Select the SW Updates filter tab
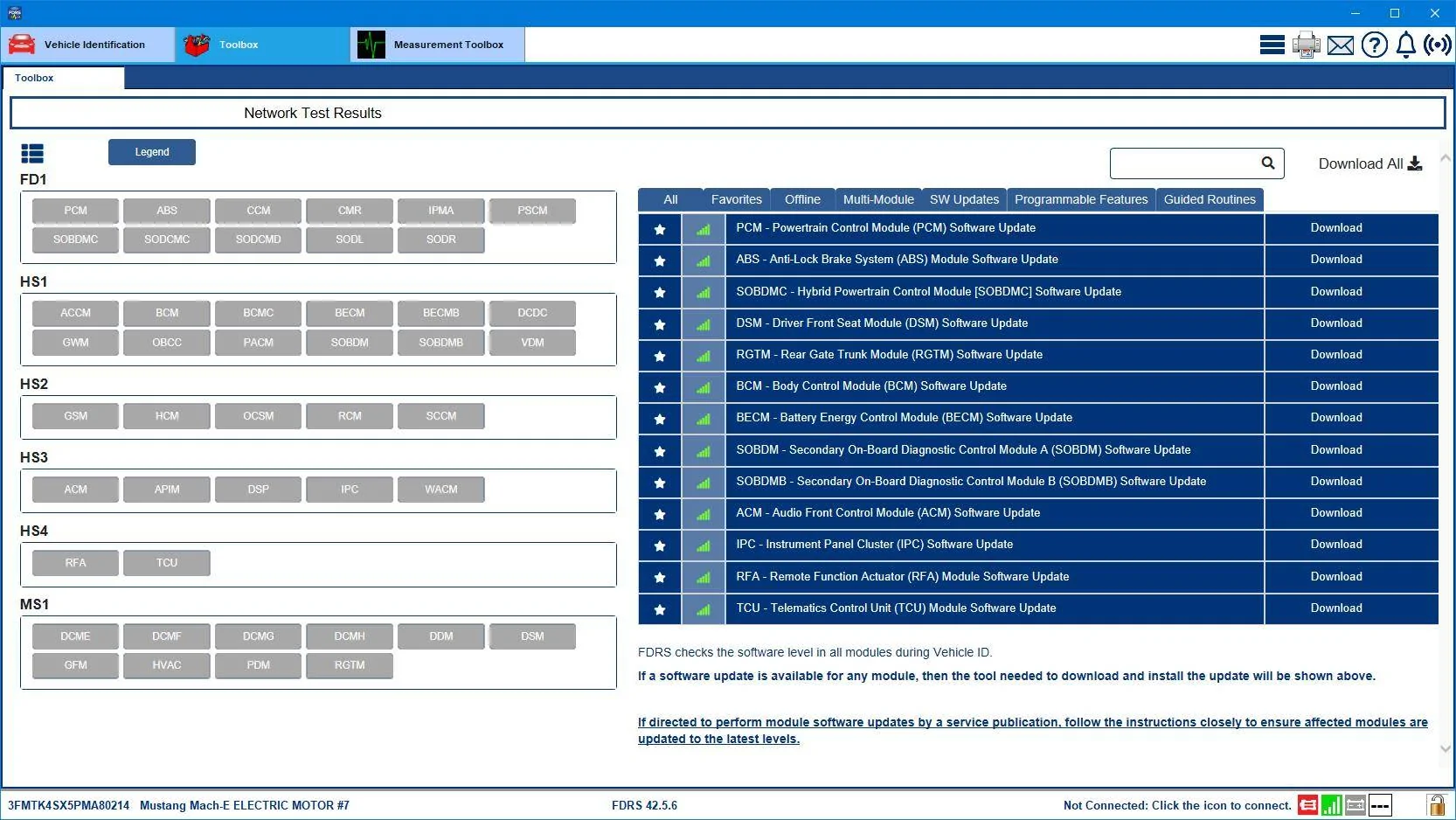Screen dimensions: 1456x820 [x=964, y=199]
